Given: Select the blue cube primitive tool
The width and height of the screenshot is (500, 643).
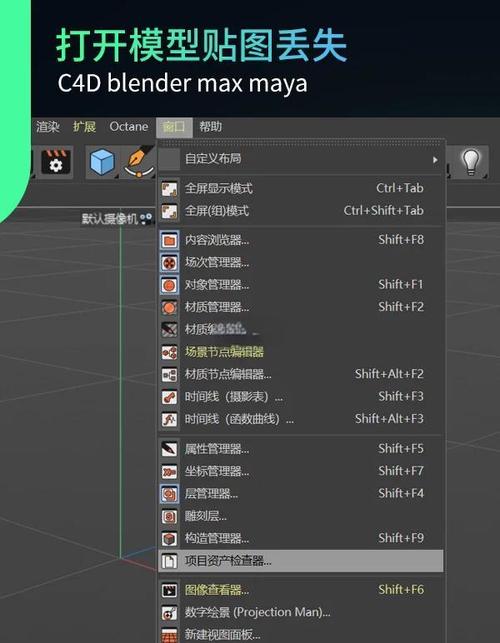Looking at the screenshot, I should click(102, 162).
